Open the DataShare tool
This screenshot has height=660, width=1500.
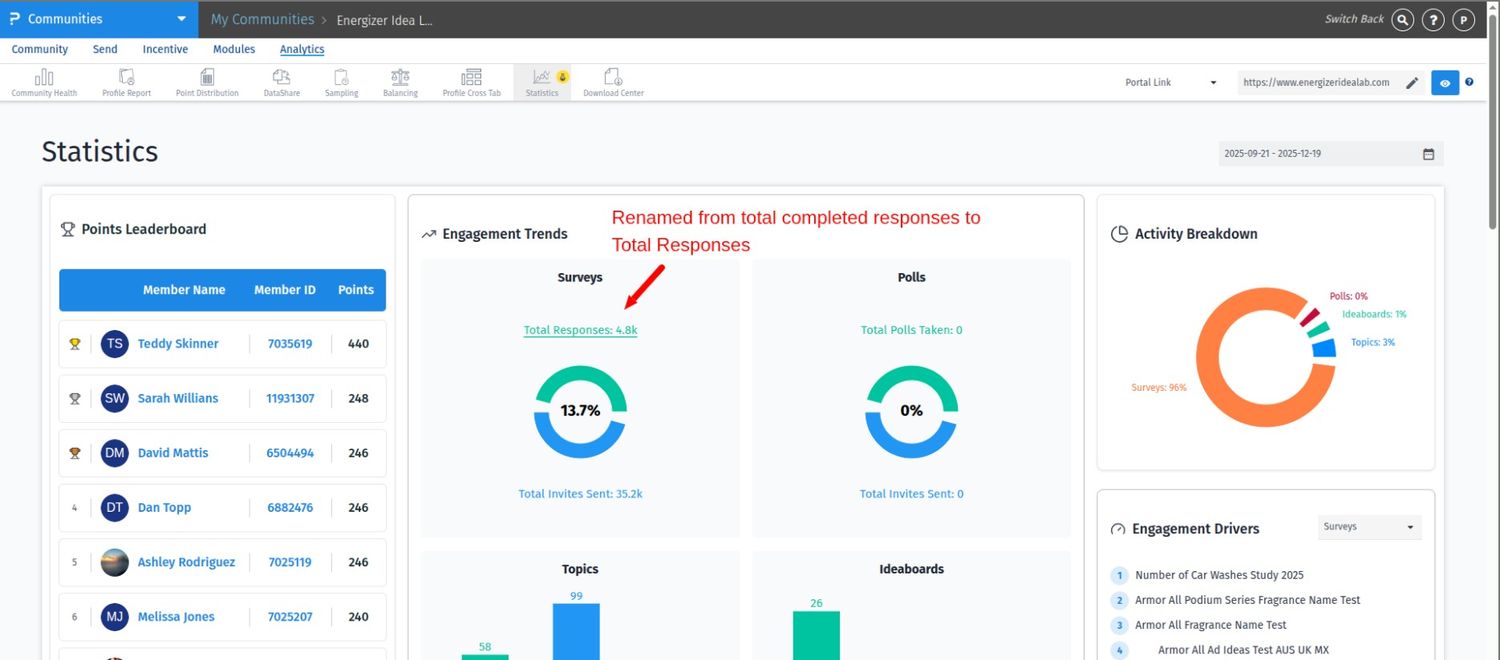coord(281,82)
